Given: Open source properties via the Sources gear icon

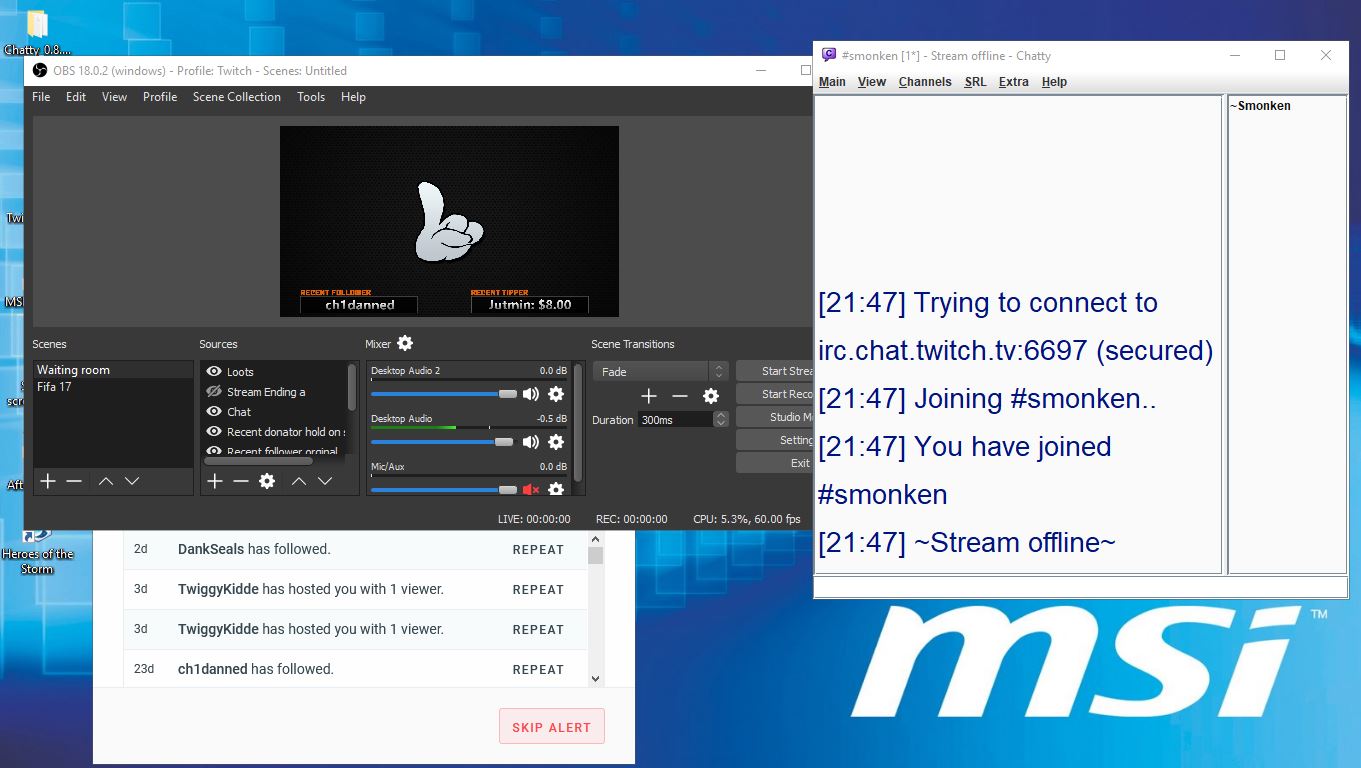Looking at the screenshot, I should click(x=267, y=481).
